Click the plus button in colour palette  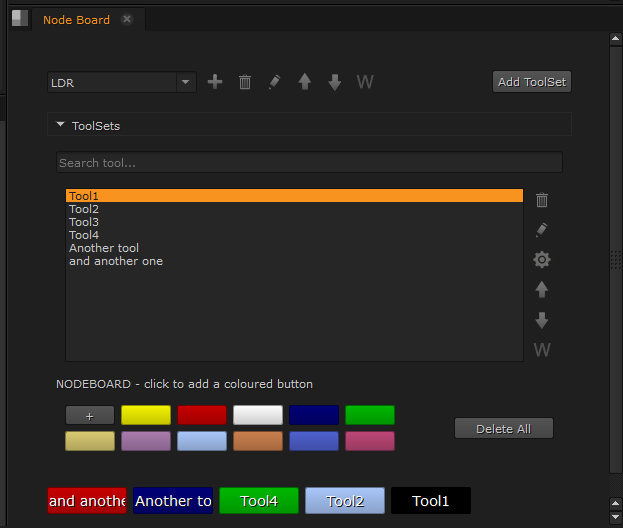(90, 415)
